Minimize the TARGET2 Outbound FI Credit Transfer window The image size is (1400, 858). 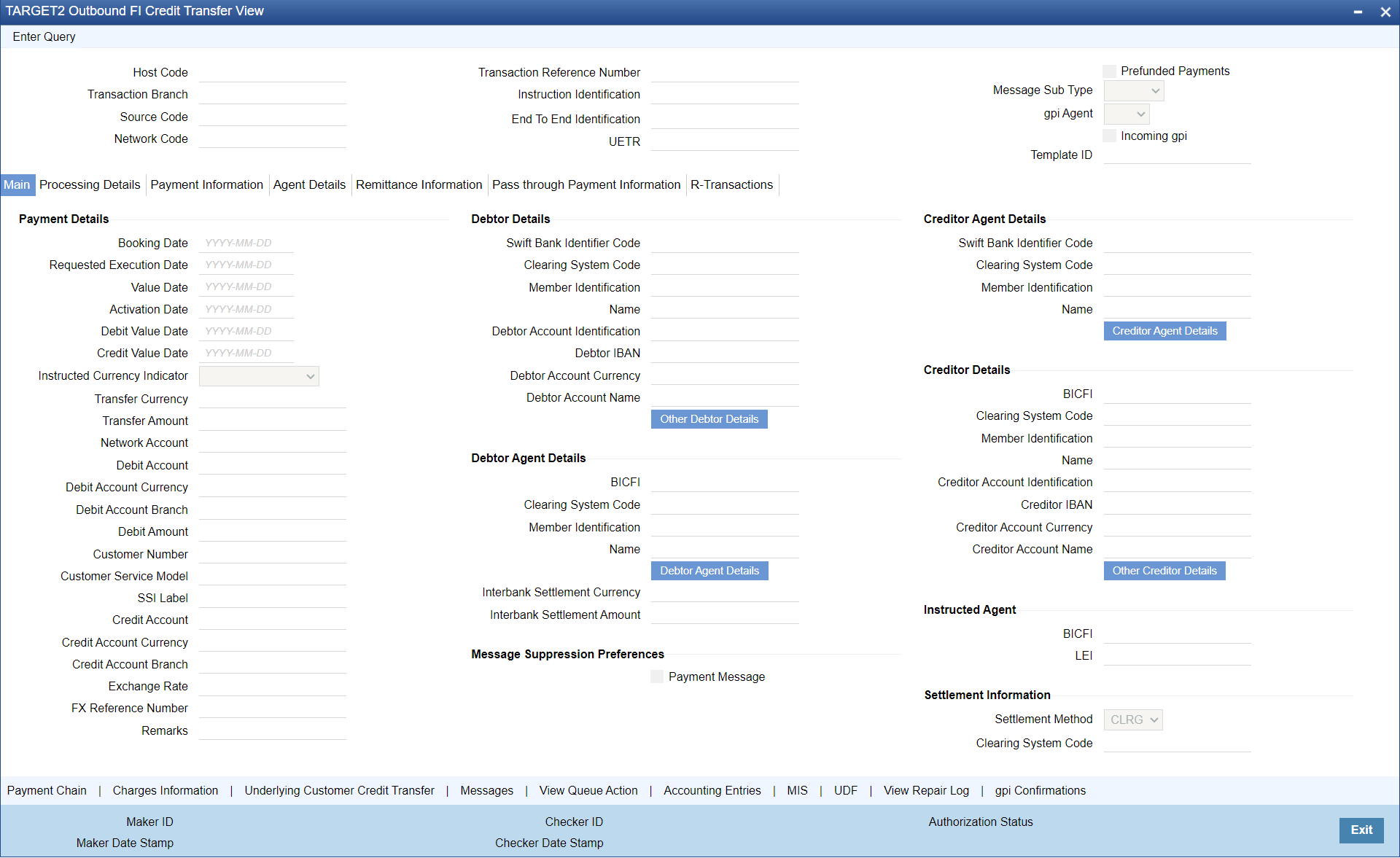[x=1358, y=12]
